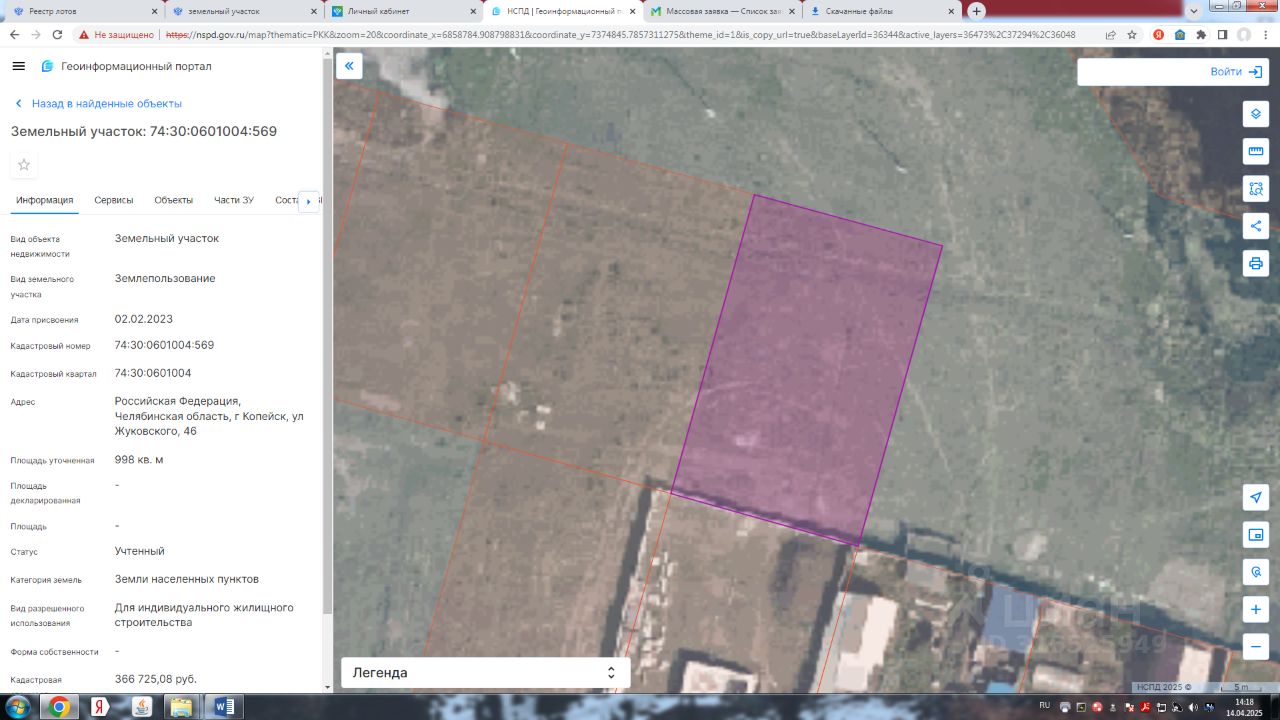Switch to the Объекты tab
Image resolution: width=1280 pixels, height=720 pixels.
pyautogui.click(x=174, y=200)
